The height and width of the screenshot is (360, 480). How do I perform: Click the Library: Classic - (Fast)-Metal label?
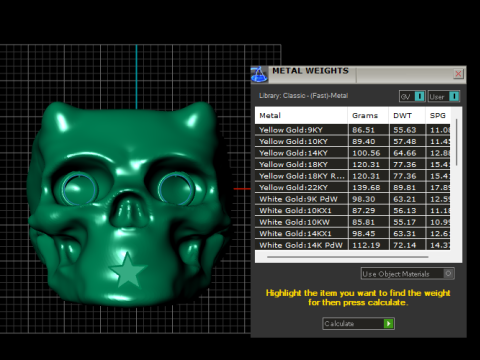[303, 96]
